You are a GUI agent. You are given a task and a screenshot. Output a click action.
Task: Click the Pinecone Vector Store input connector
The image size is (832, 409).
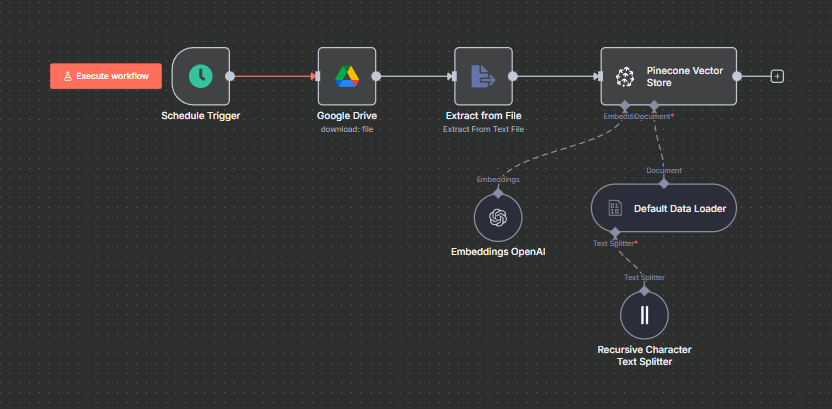pos(600,76)
